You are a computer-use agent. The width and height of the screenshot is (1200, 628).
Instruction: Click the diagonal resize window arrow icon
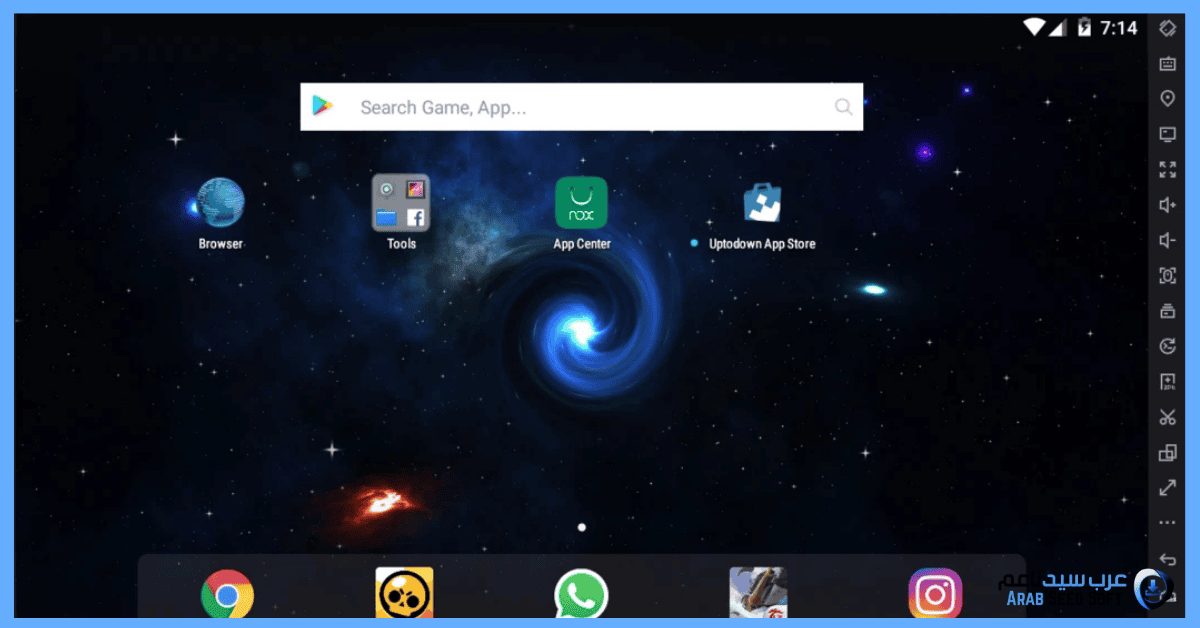click(1167, 488)
